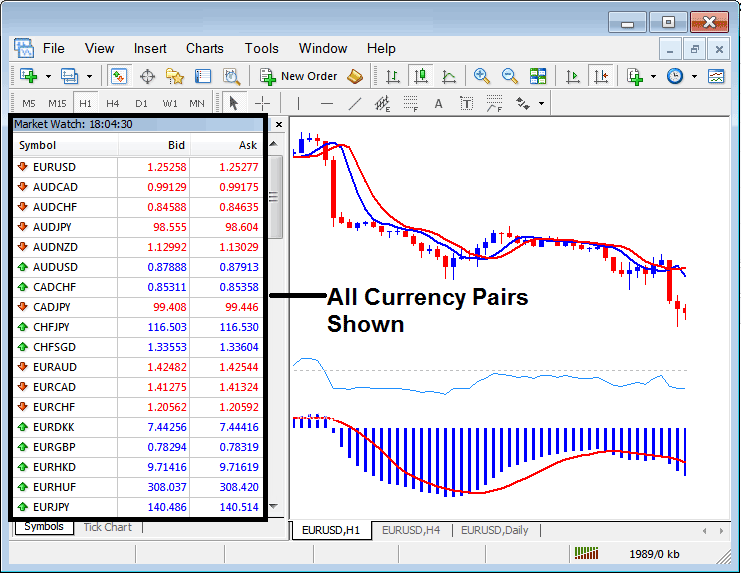Screen dimensions: 741x573
Task: Switch to the Tick Chart tab
Action: tap(107, 527)
